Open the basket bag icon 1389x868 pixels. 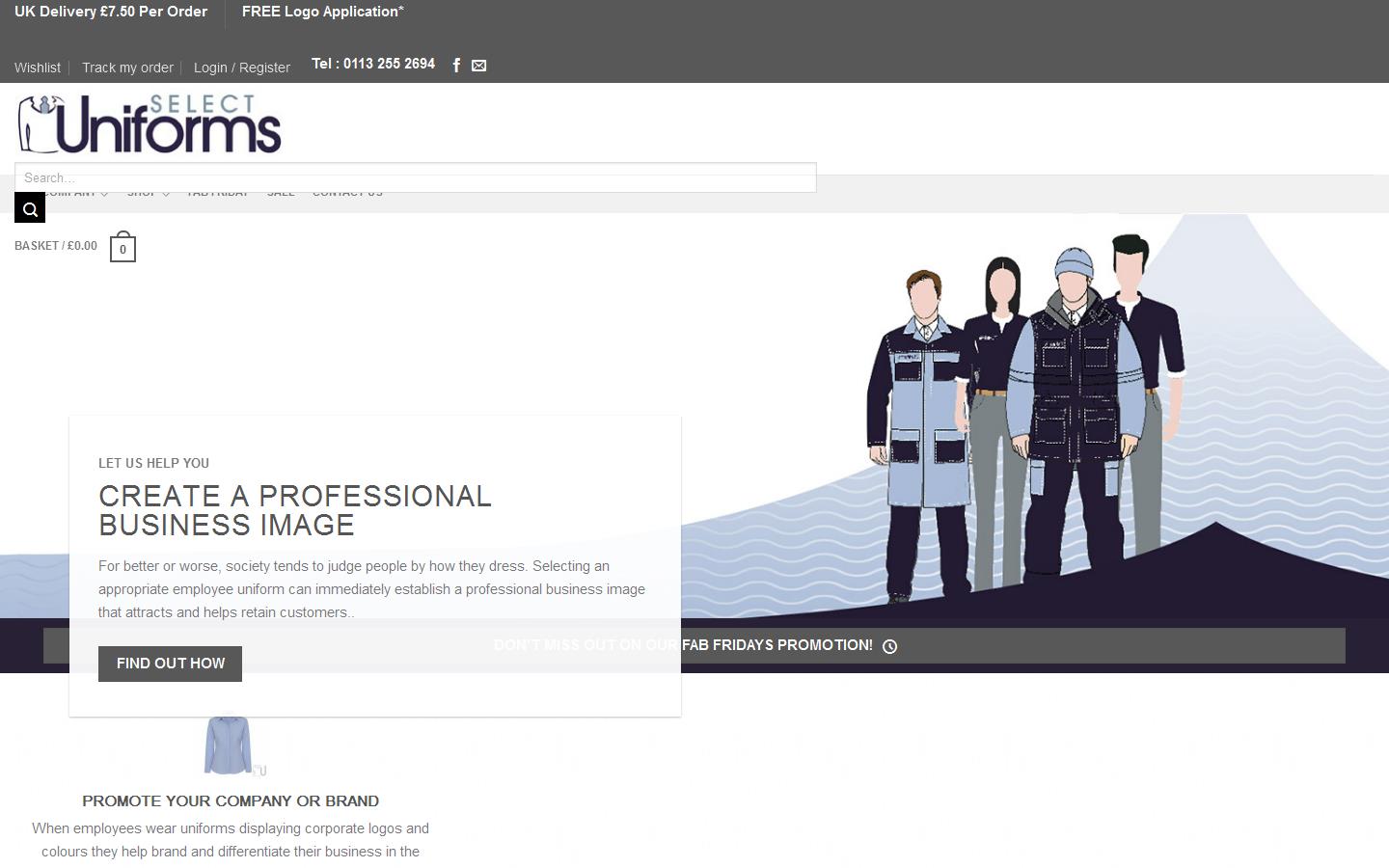point(123,248)
